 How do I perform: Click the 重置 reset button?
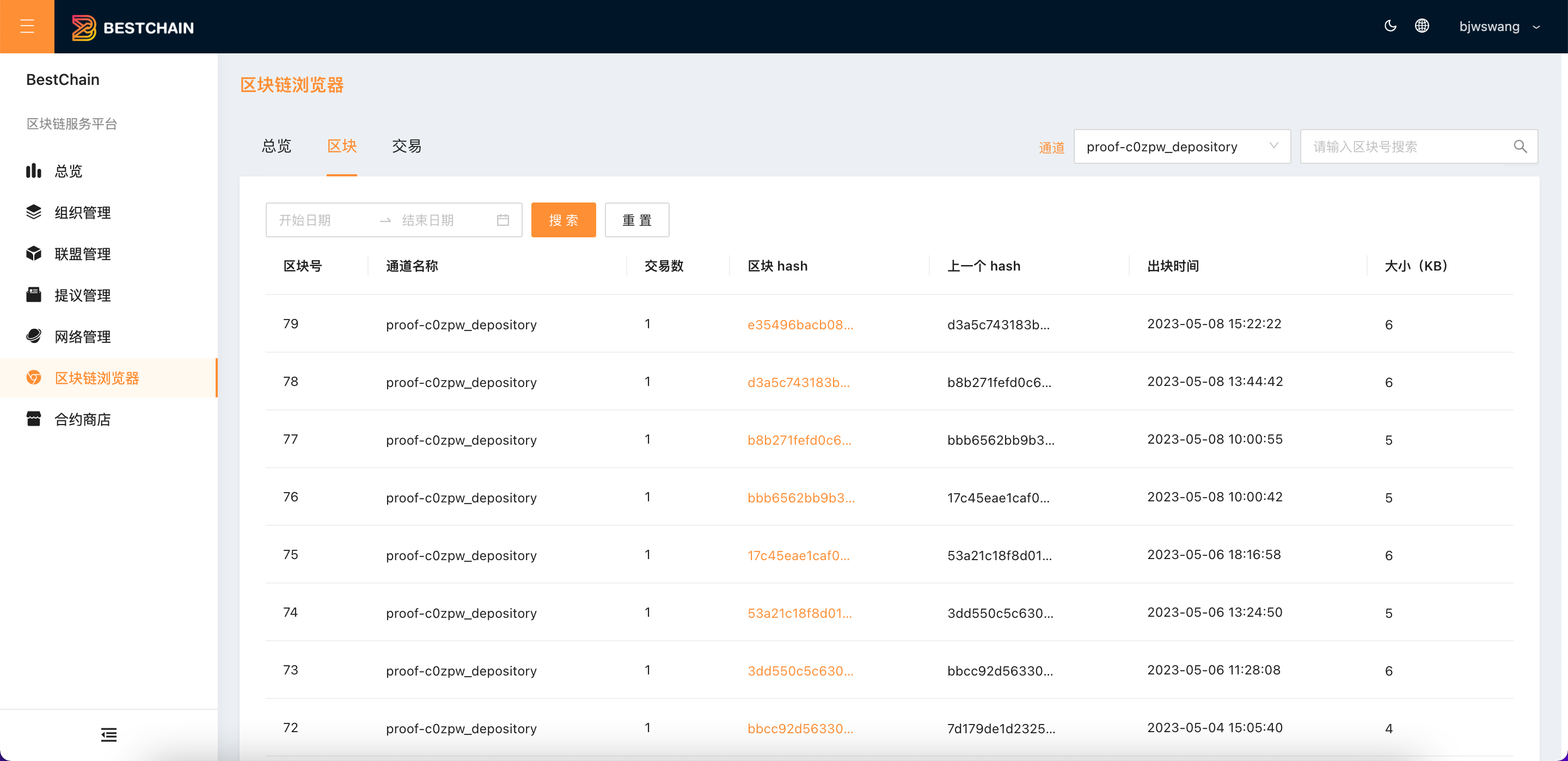pyautogui.click(x=636, y=220)
